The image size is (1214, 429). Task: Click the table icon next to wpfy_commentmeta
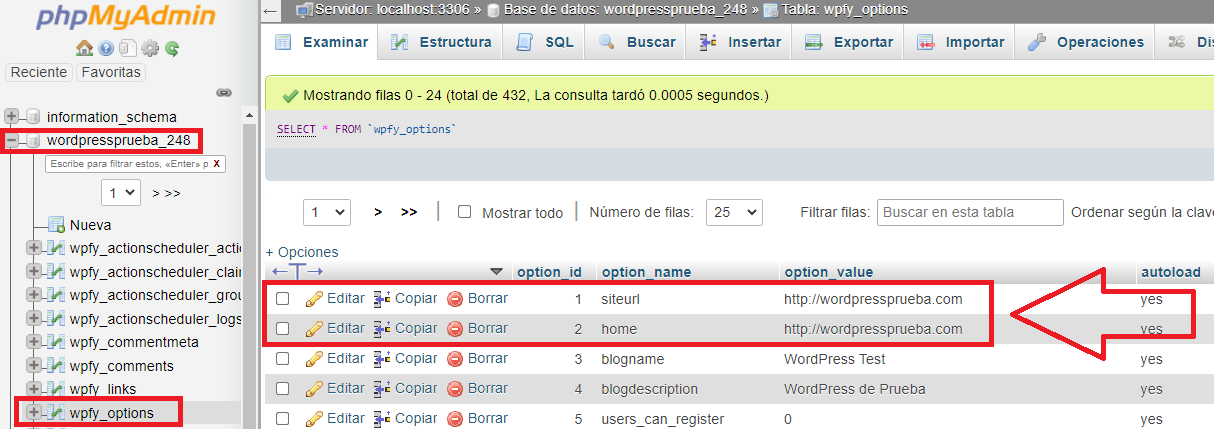click(x=57, y=342)
